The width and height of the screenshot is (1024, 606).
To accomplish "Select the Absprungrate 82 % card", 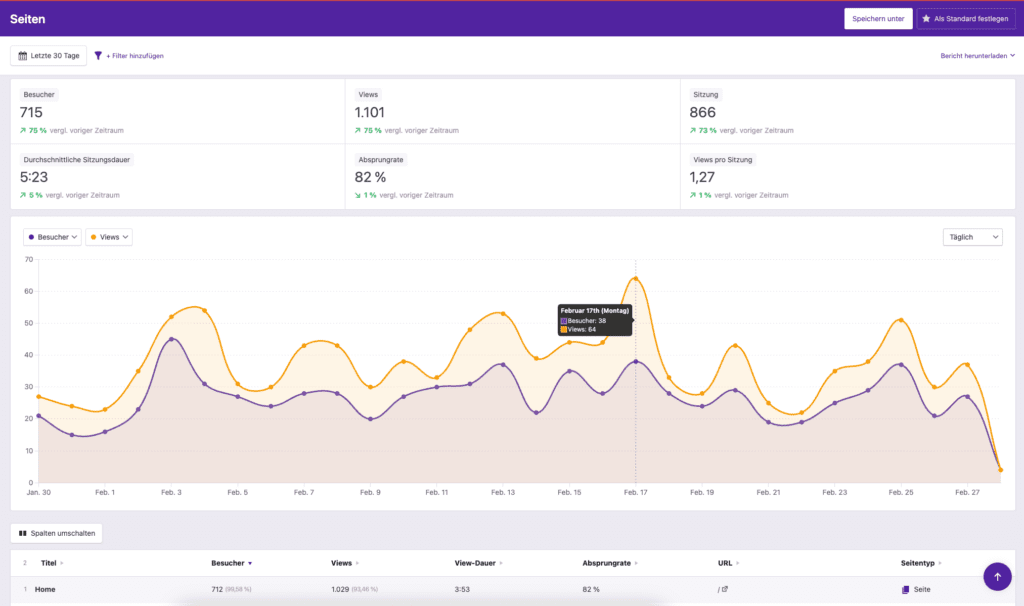I will pos(513,176).
